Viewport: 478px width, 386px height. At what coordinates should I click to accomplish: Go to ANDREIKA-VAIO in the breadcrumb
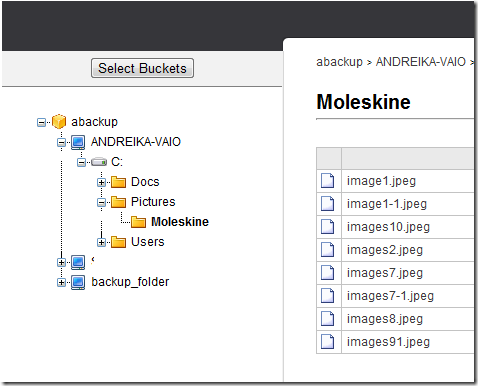421,62
